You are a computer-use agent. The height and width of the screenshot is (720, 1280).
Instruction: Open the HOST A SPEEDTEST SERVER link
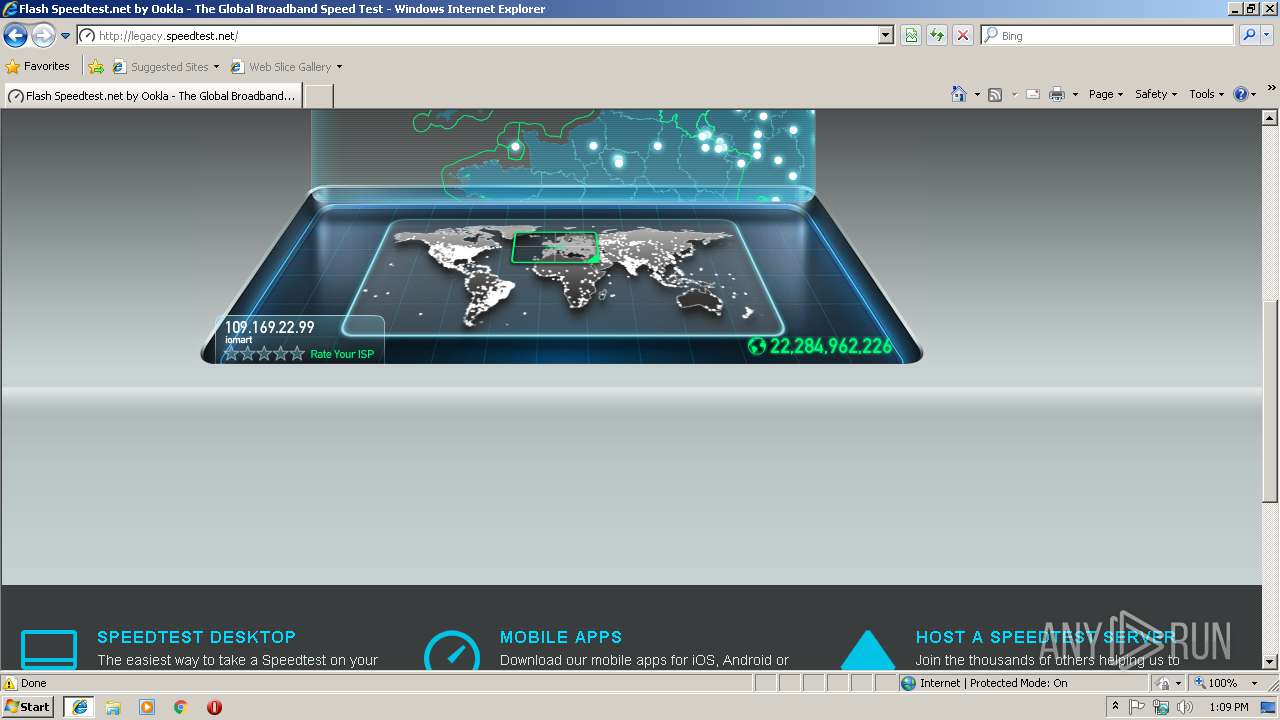(1046, 637)
